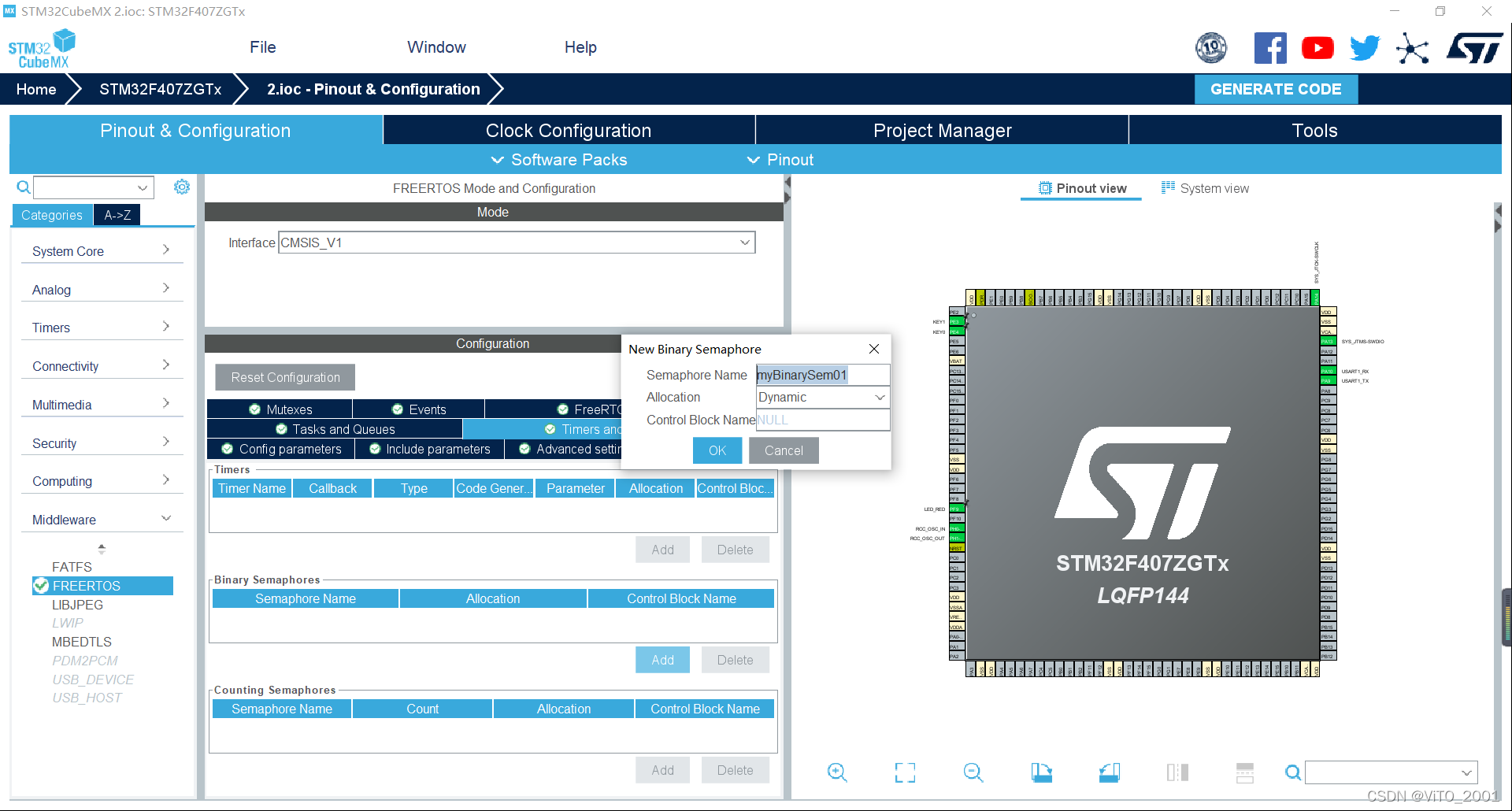Screen dimensions: 1512x811
Task: Click the STM32CubeMX logo icon
Action: (42, 49)
